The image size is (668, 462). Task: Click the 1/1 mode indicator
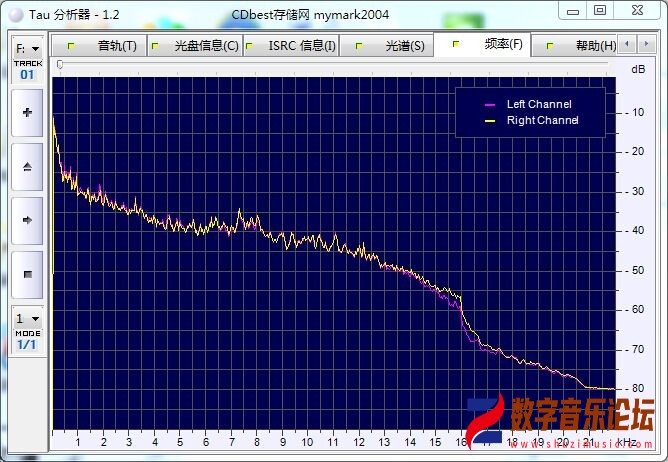(27, 345)
